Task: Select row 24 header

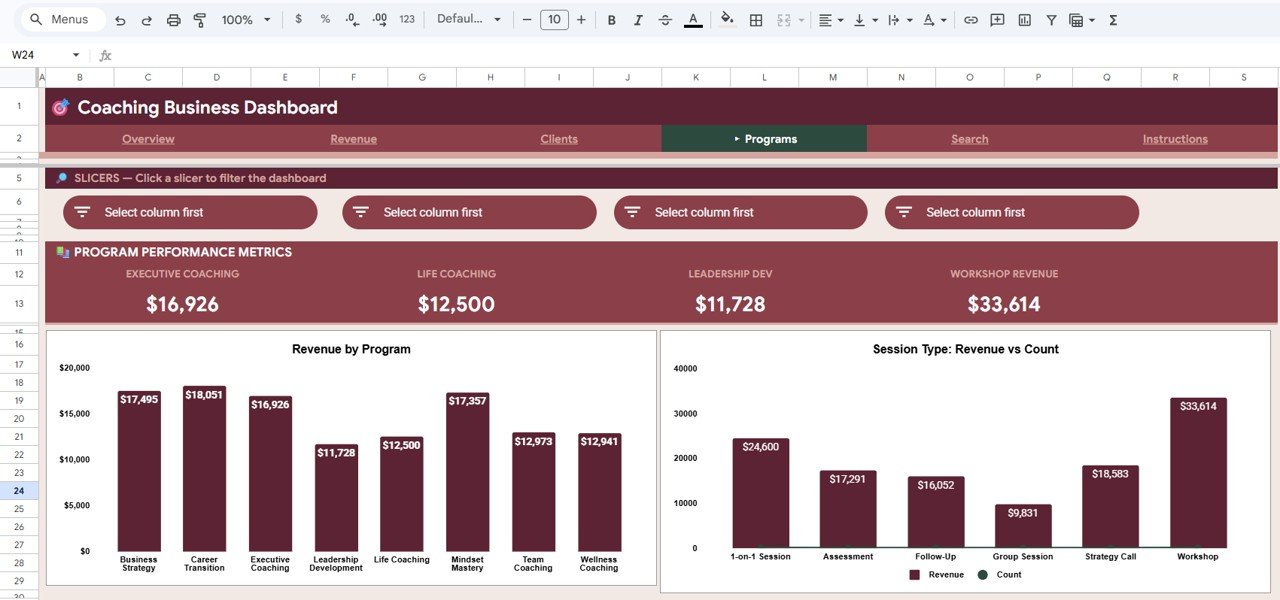Action: pyautogui.click(x=19, y=491)
